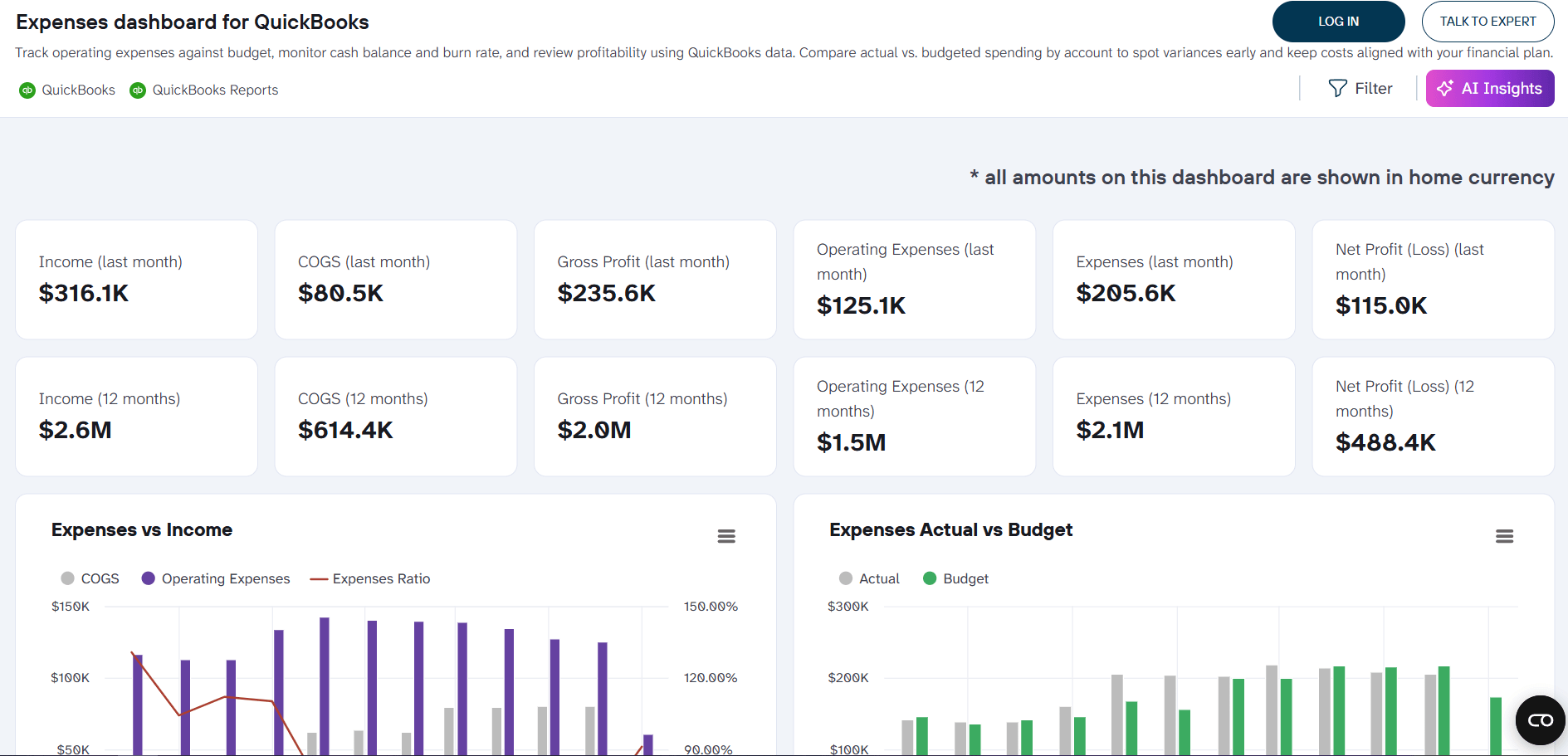The height and width of the screenshot is (756, 1568).
Task: Click the 150.00% ratio axis label
Action: coord(711,607)
